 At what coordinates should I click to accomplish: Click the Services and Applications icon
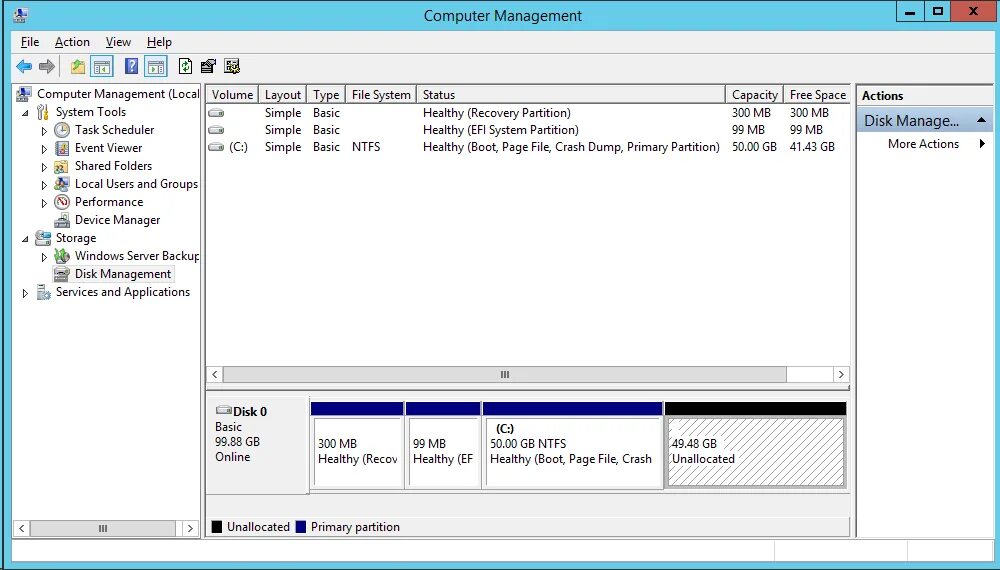[x=43, y=292]
